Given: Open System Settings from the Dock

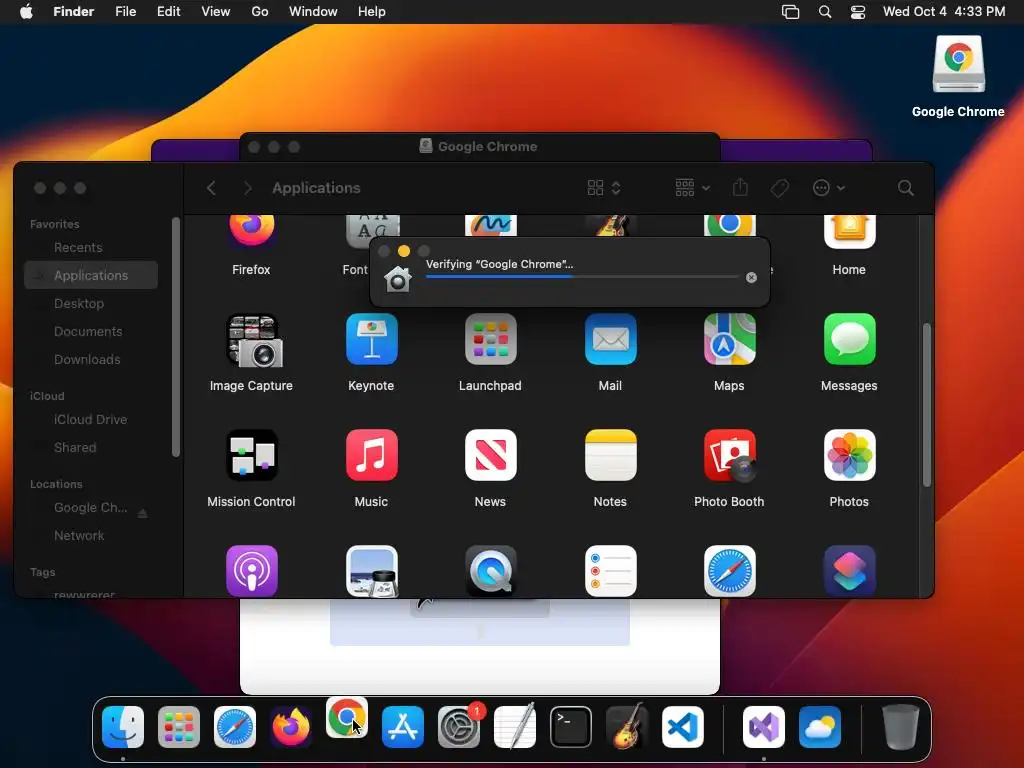Looking at the screenshot, I should 458,727.
